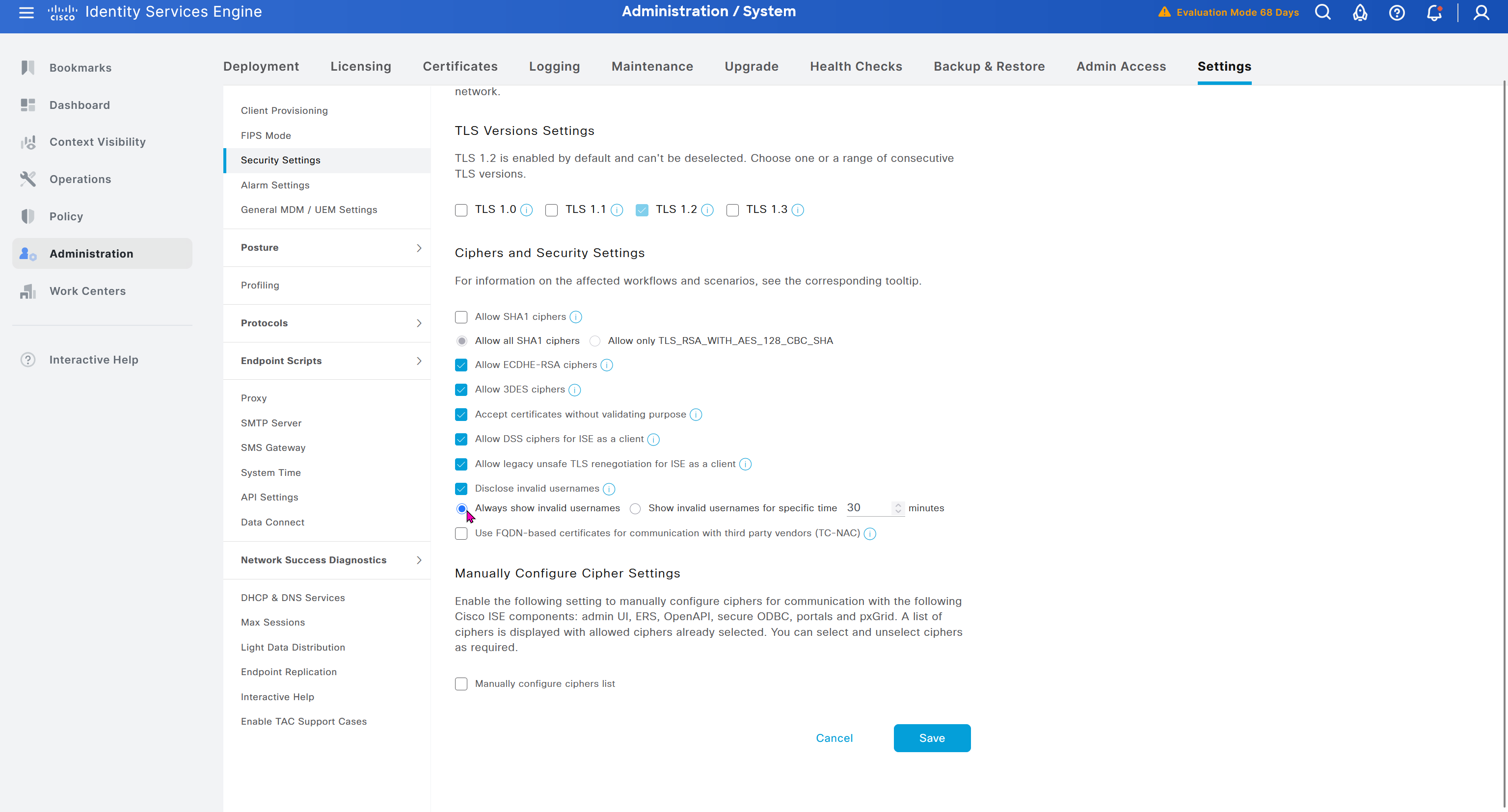1508x812 pixels.
Task: Click the Cancel link
Action: [x=834, y=738]
